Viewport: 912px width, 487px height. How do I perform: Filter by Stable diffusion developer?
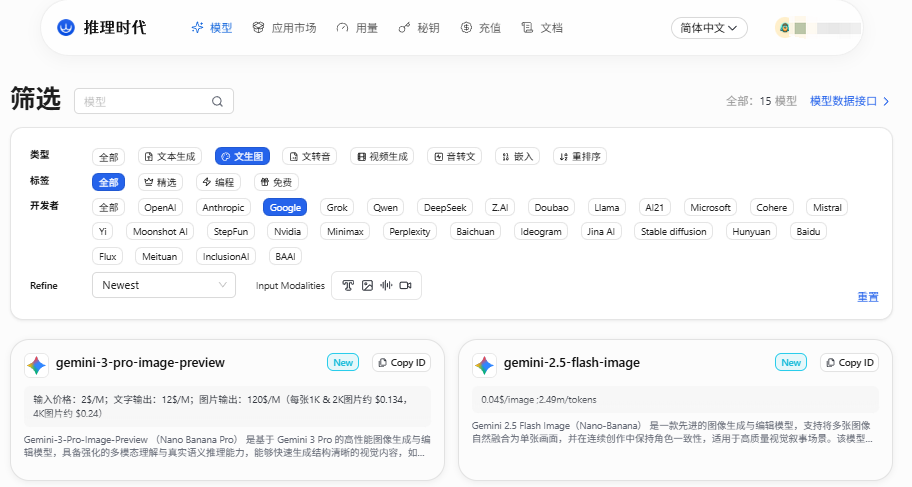(674, 232)
